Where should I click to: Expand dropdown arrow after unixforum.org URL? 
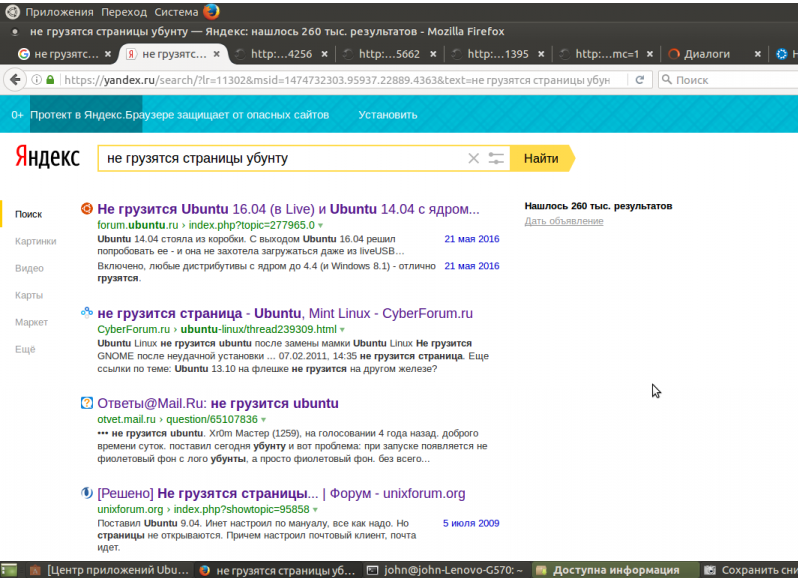click(315, 510)
